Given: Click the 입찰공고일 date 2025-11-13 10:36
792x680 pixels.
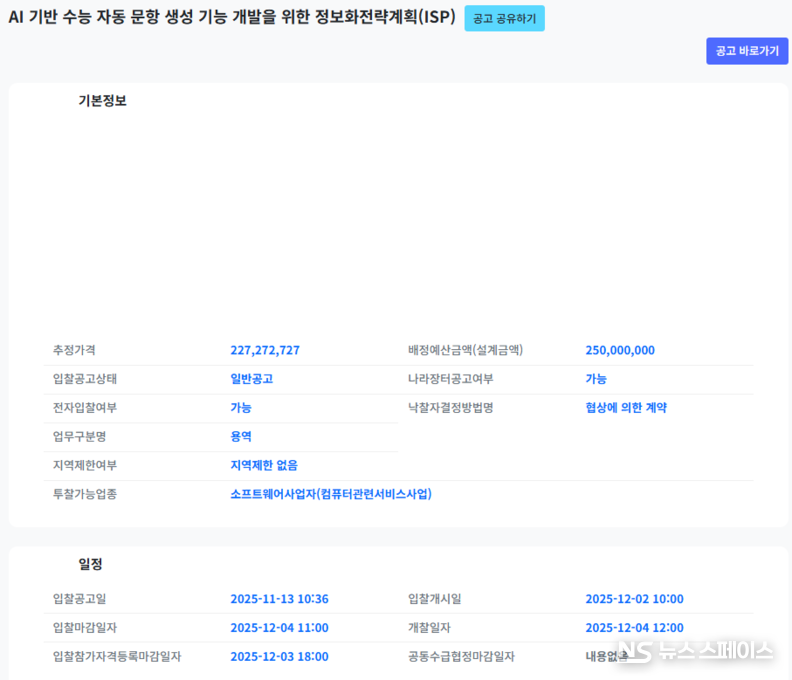Looking at the screenshot, I should pos(279,599).
